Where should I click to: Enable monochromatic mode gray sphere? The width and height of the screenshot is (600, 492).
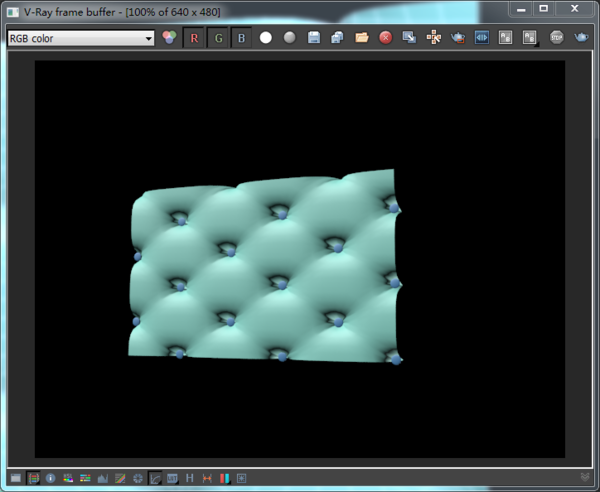point(290,37)
